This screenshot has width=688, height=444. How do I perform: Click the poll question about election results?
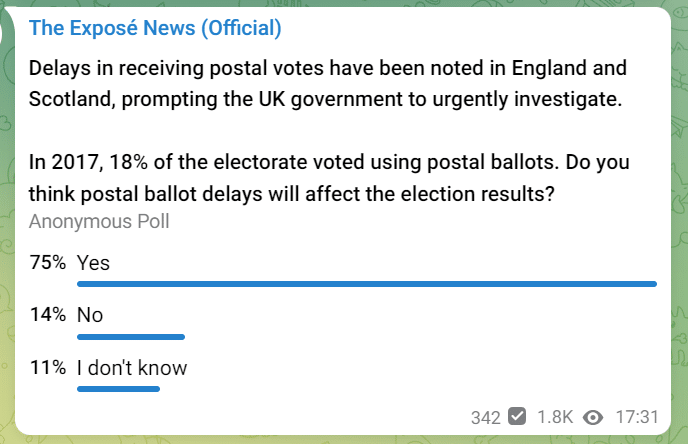click(329, 178)
